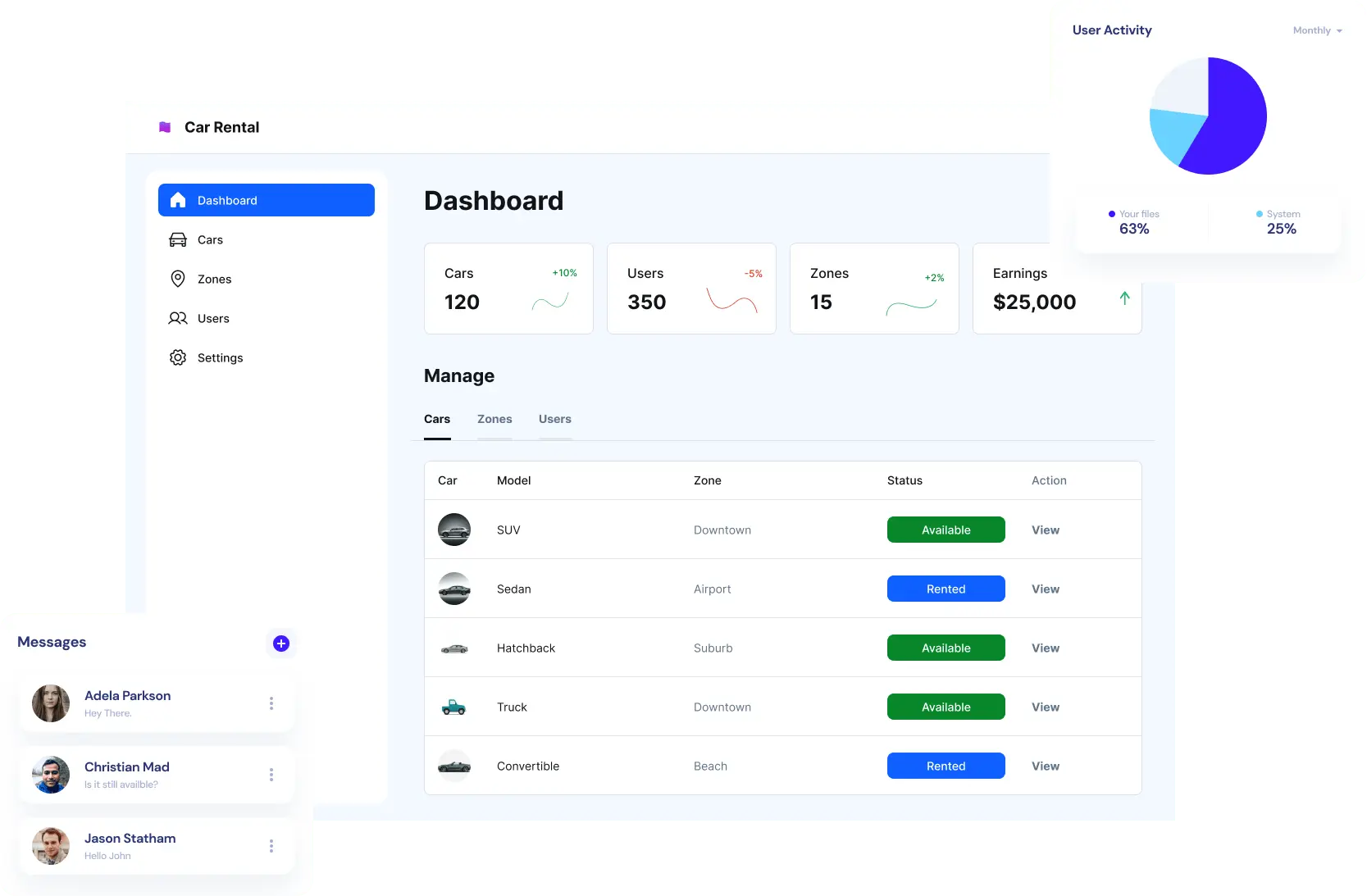
Task: Open the Cars stat card showing 120
Action: click(508, 289)
